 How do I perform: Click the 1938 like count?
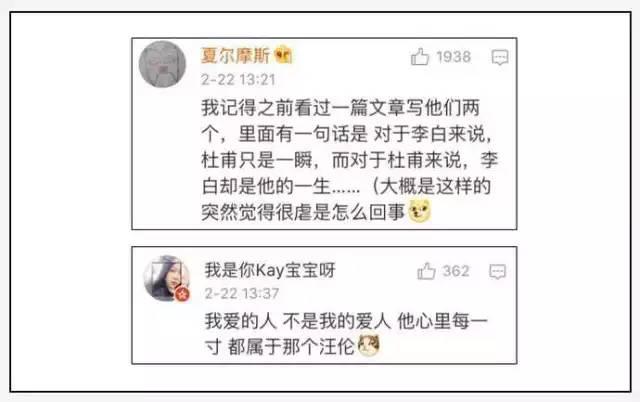[x=453, y=57]
